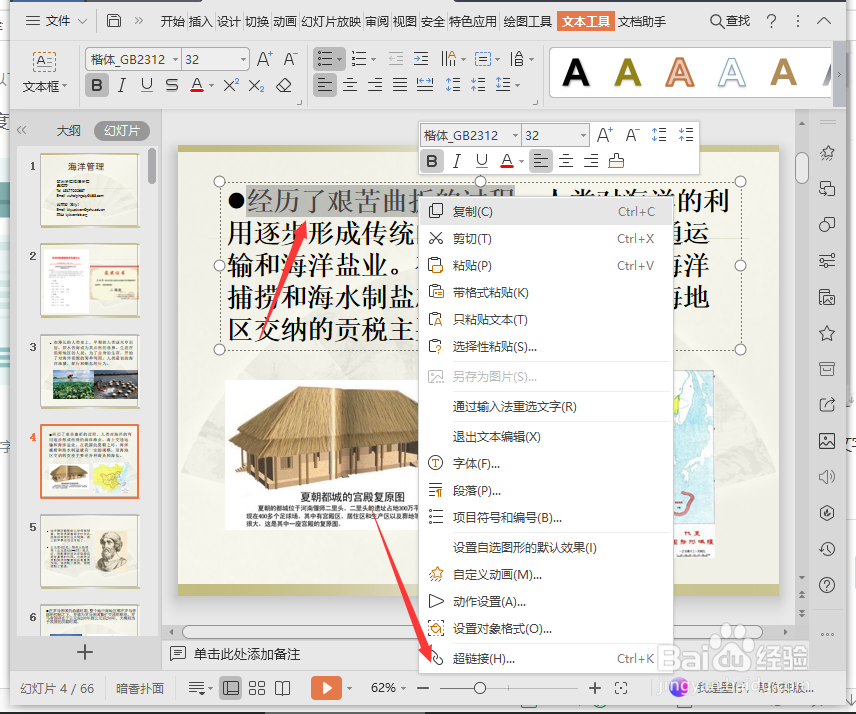Screen dimensions: 856x714
Task: Toggle Italic in the ribbon
Action: point(122,85)
